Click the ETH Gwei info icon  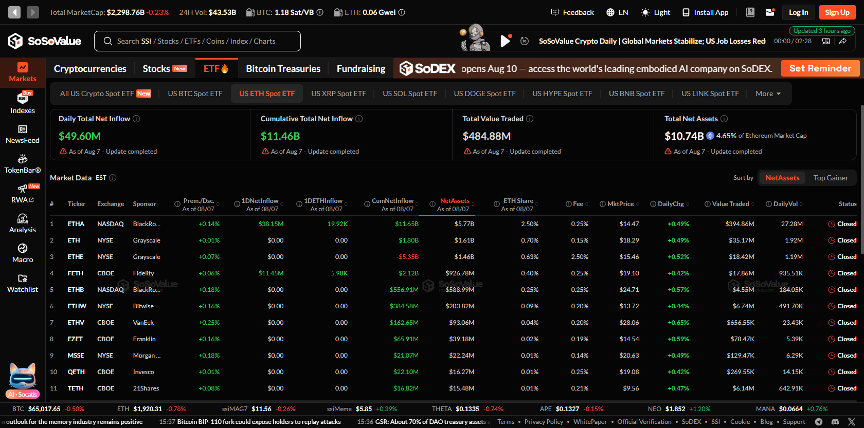pyautogui.click(x=401, y=12)
